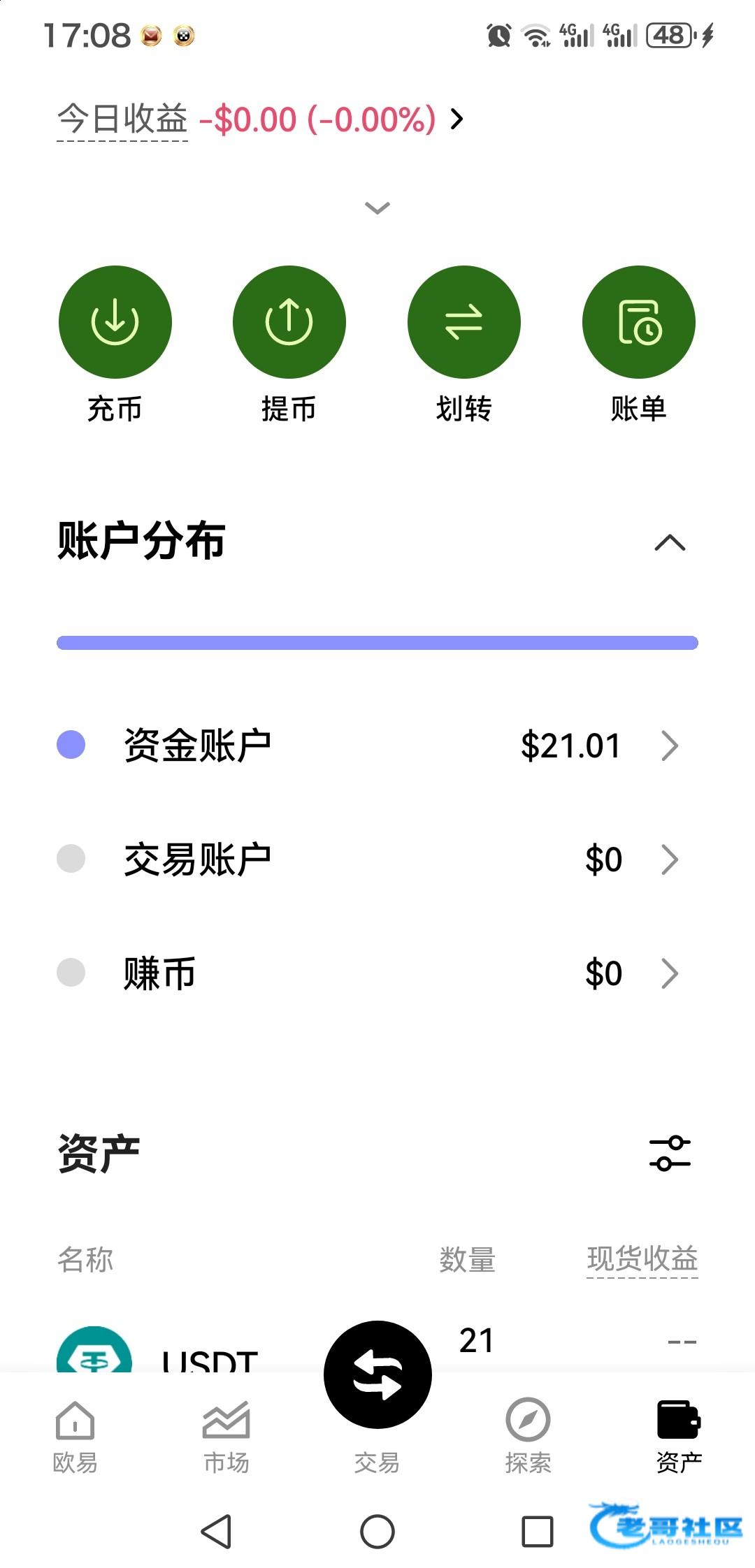This screenshot has width=755, height=1568.
Task: Tap the asset filter settings icon
Action: [670, 1153]
